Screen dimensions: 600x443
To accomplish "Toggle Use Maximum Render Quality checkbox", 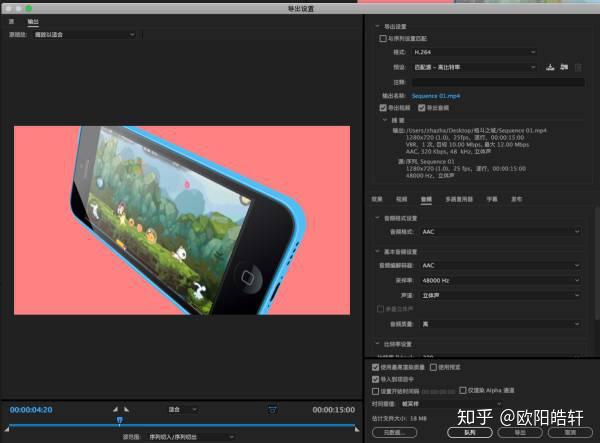I will (x=375, y=367).
